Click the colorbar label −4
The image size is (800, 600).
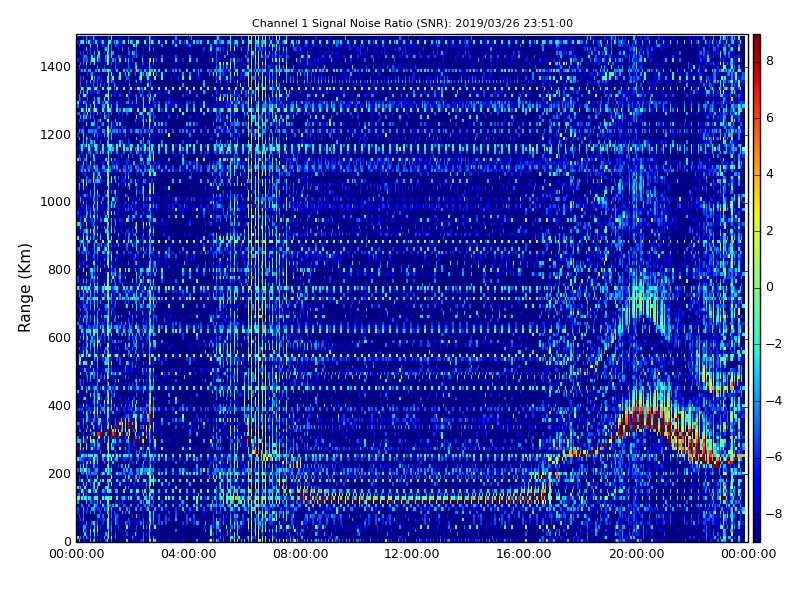774,401
